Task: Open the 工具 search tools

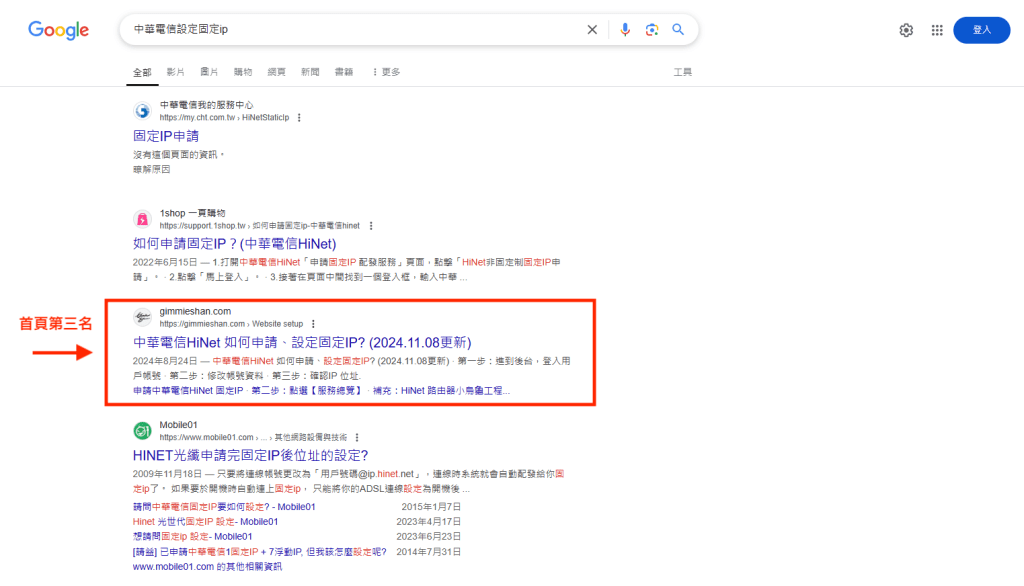Action: coord(682,72)
